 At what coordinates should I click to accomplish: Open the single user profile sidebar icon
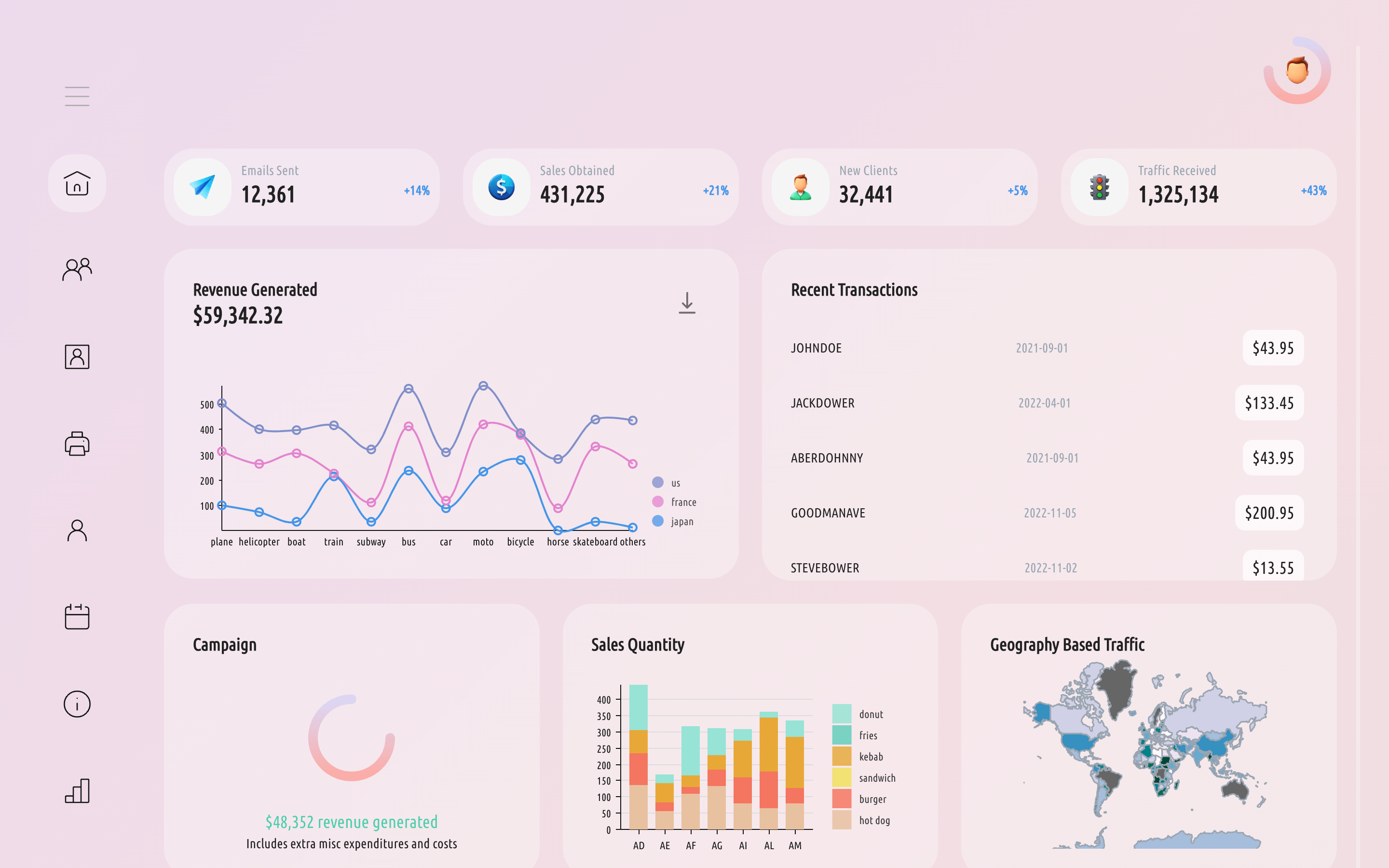[x=77, y=530]
